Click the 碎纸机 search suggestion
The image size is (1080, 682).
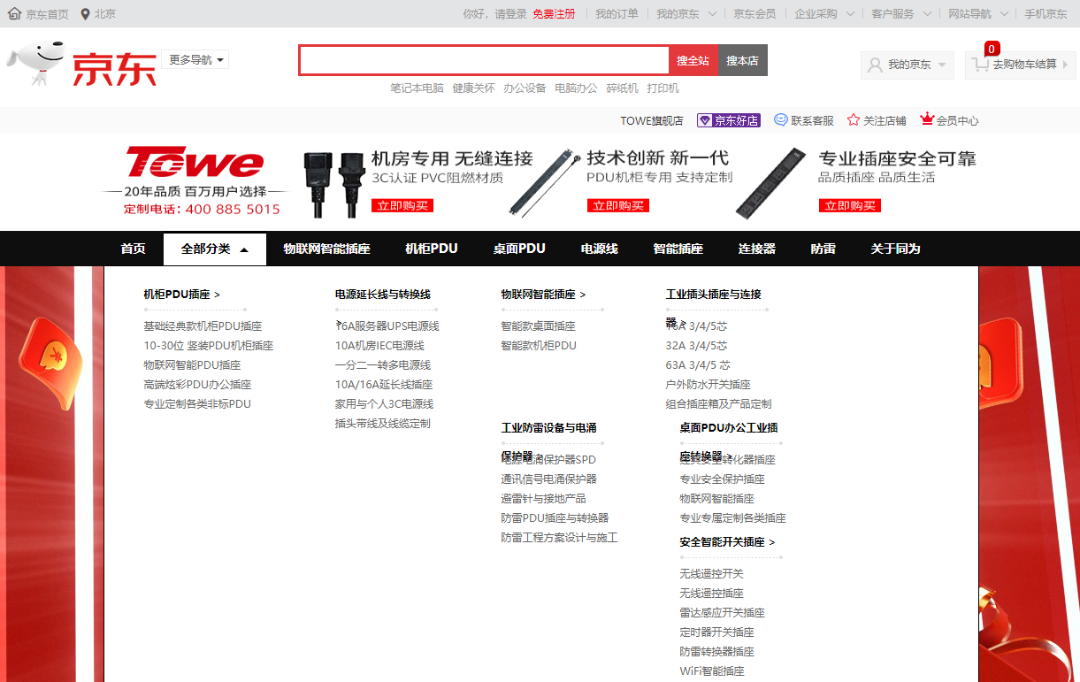[622, 88]
